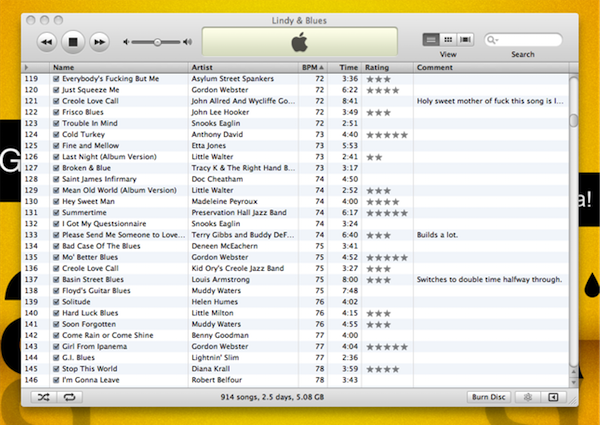Click the Burn Disc button
The width and height of the screenshot is (600, 425).
(489, 397)
